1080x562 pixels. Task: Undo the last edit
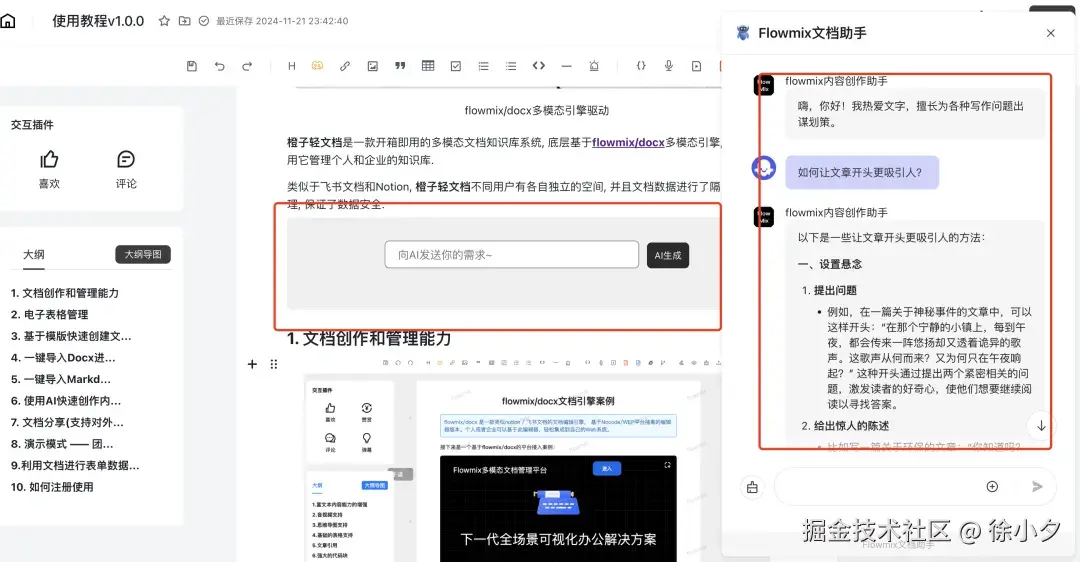220,66
